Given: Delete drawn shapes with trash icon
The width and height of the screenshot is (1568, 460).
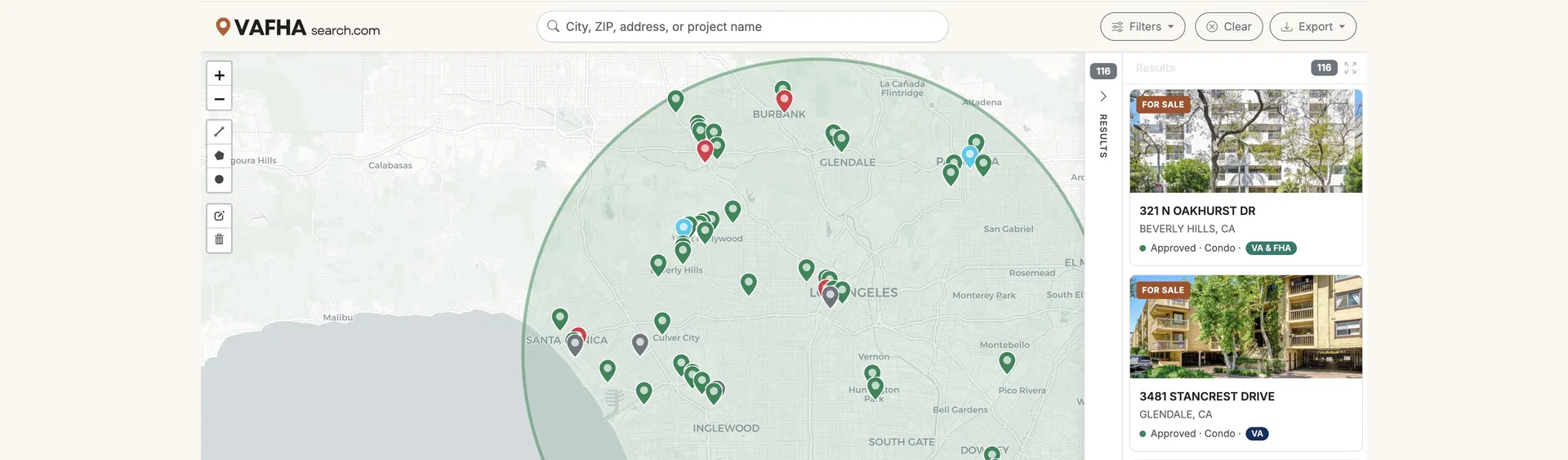Looking at the screenshot, I should (x=219, y=239).
